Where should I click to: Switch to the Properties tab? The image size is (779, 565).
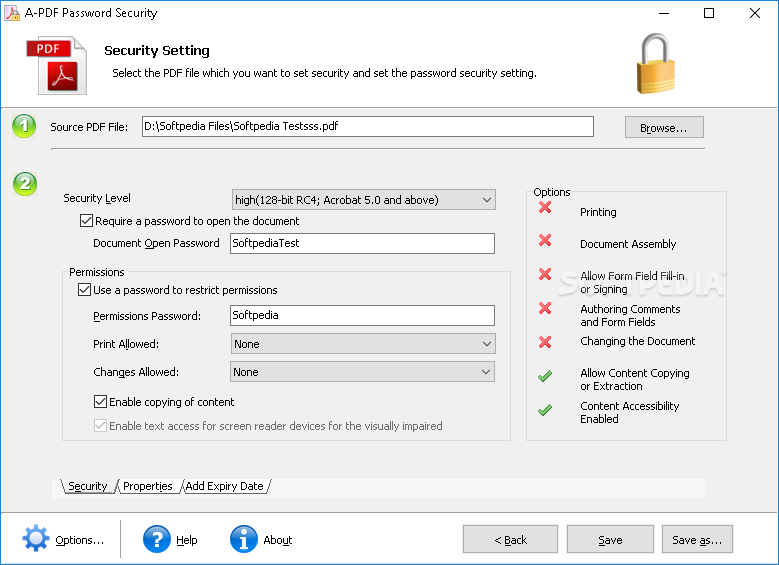[x=148, y=486]
